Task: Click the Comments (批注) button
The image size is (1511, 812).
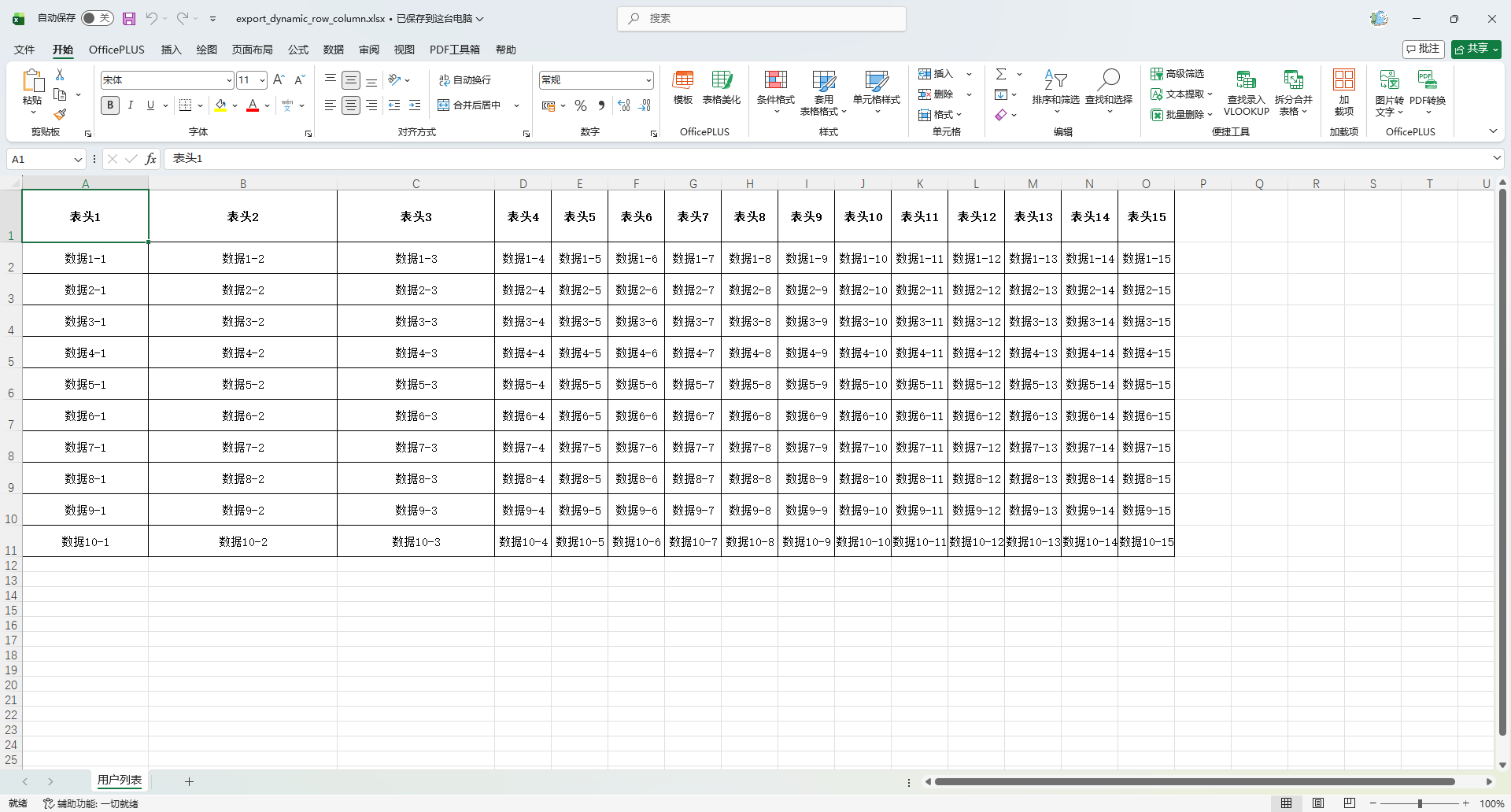Action: coord(1423,49)
